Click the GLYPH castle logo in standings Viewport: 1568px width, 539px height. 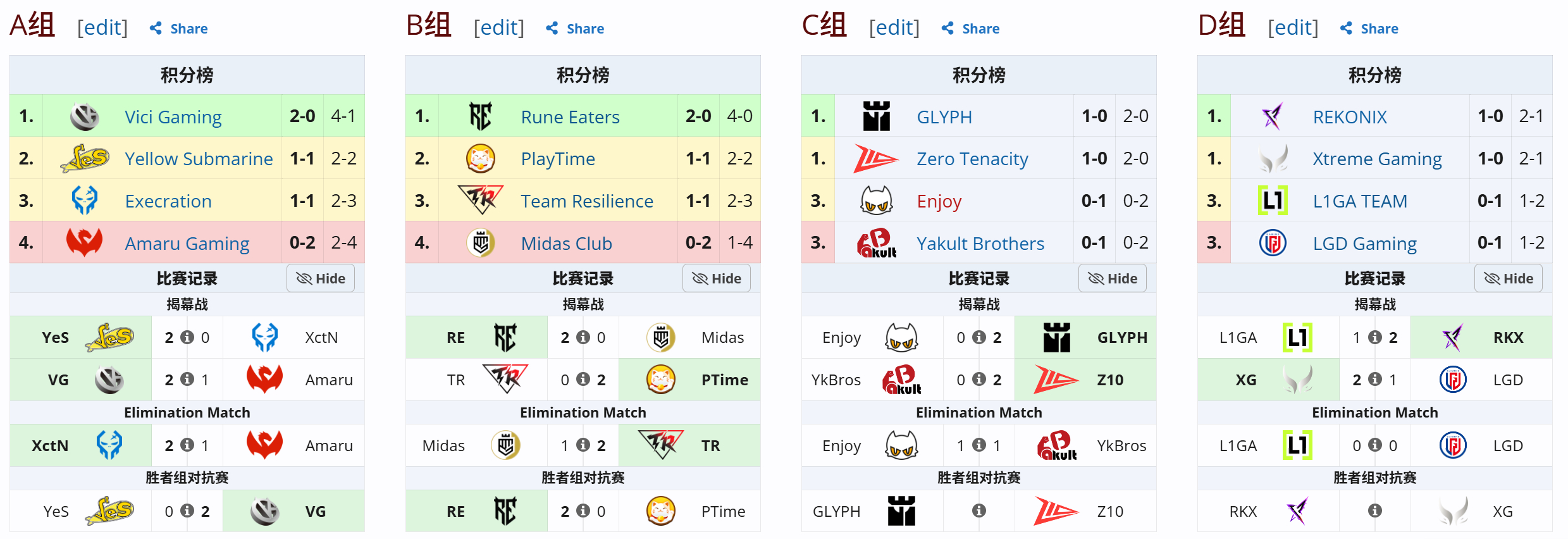pyautogui.click(x=876, y=116)
